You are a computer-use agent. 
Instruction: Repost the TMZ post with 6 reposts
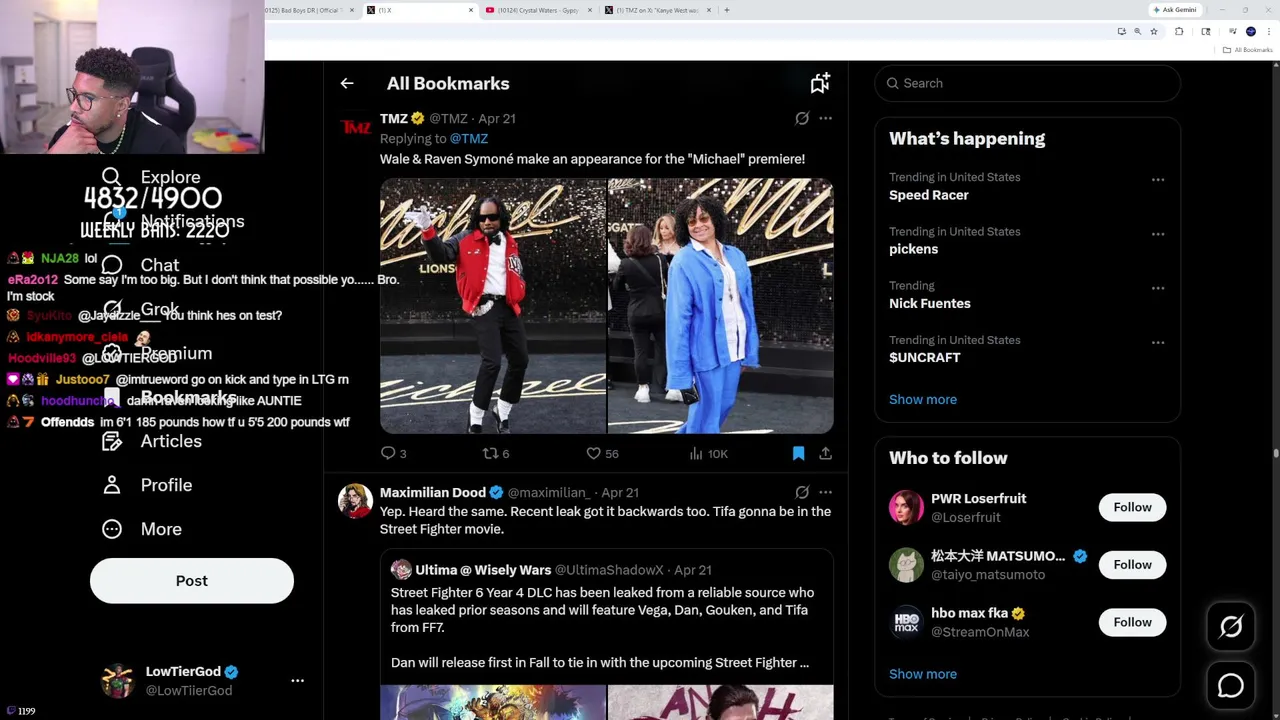click(496, 453)
